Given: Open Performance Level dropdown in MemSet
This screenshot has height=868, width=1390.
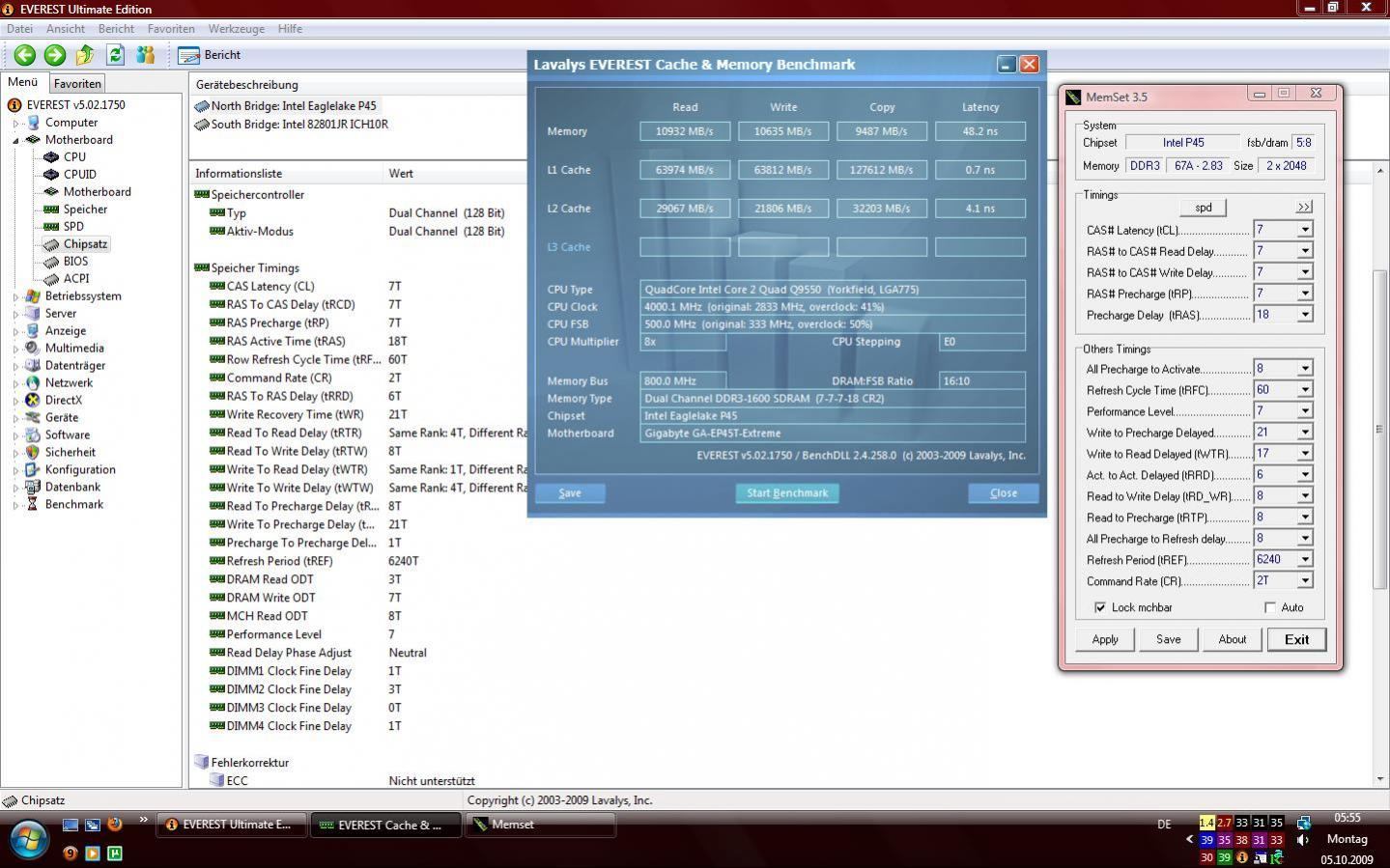Looking at the screenshot, I should pyautogui.click(x=1305, y=411).
